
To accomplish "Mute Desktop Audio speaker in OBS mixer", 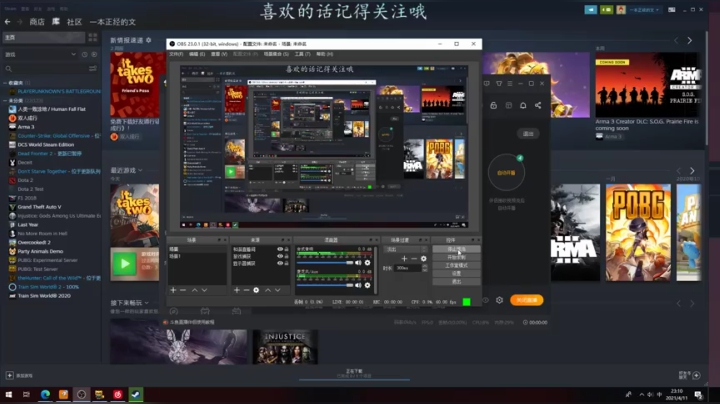I will 358,263.
